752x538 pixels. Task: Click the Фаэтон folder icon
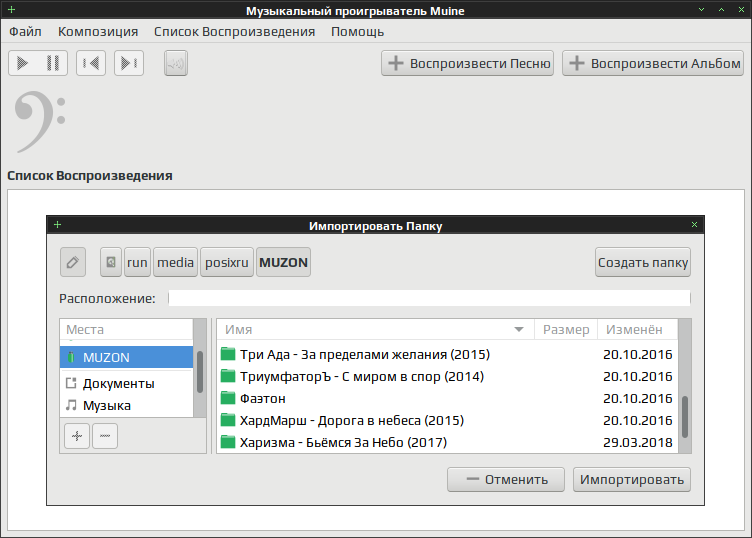[x=228, y=398]
